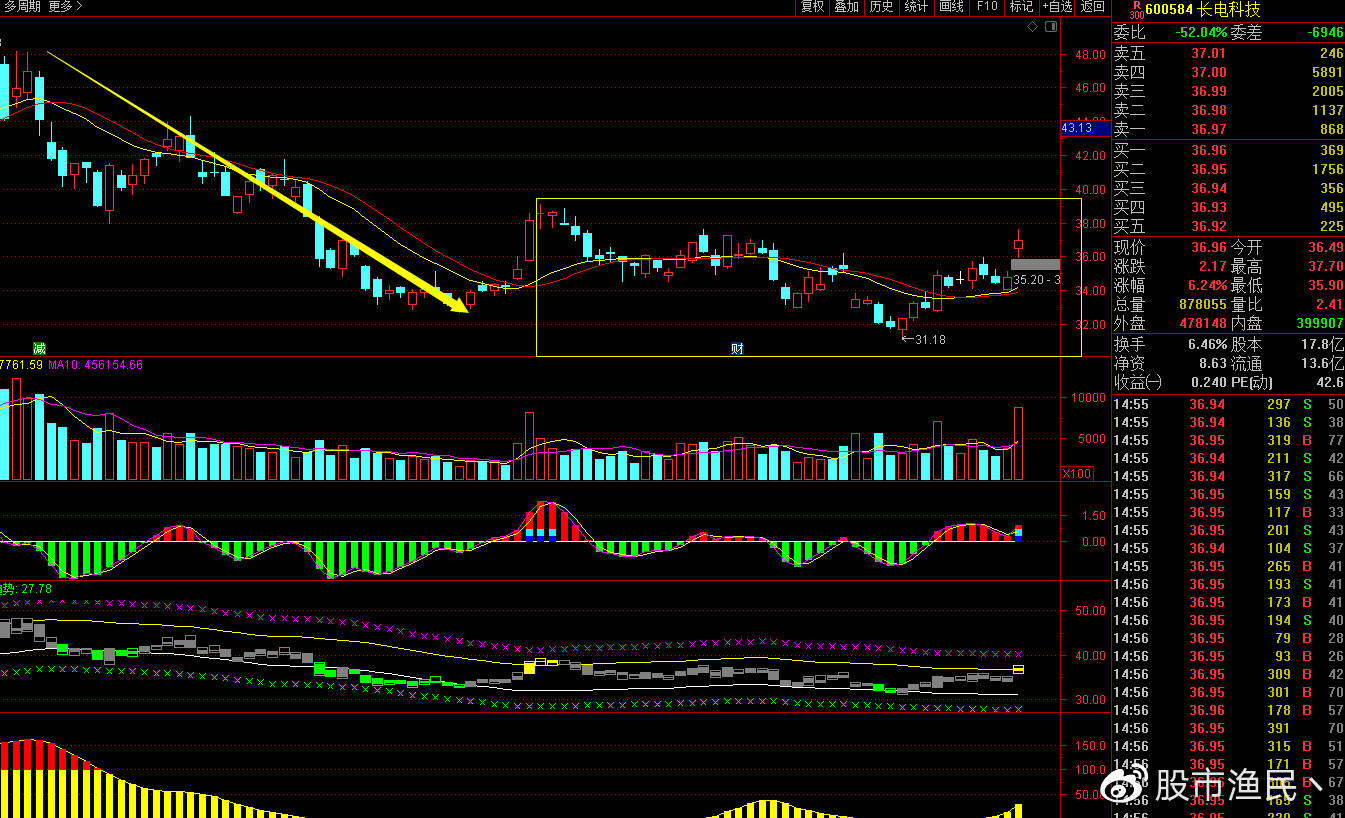Select the 买五 bid price 36.92

pos(1208,227)
